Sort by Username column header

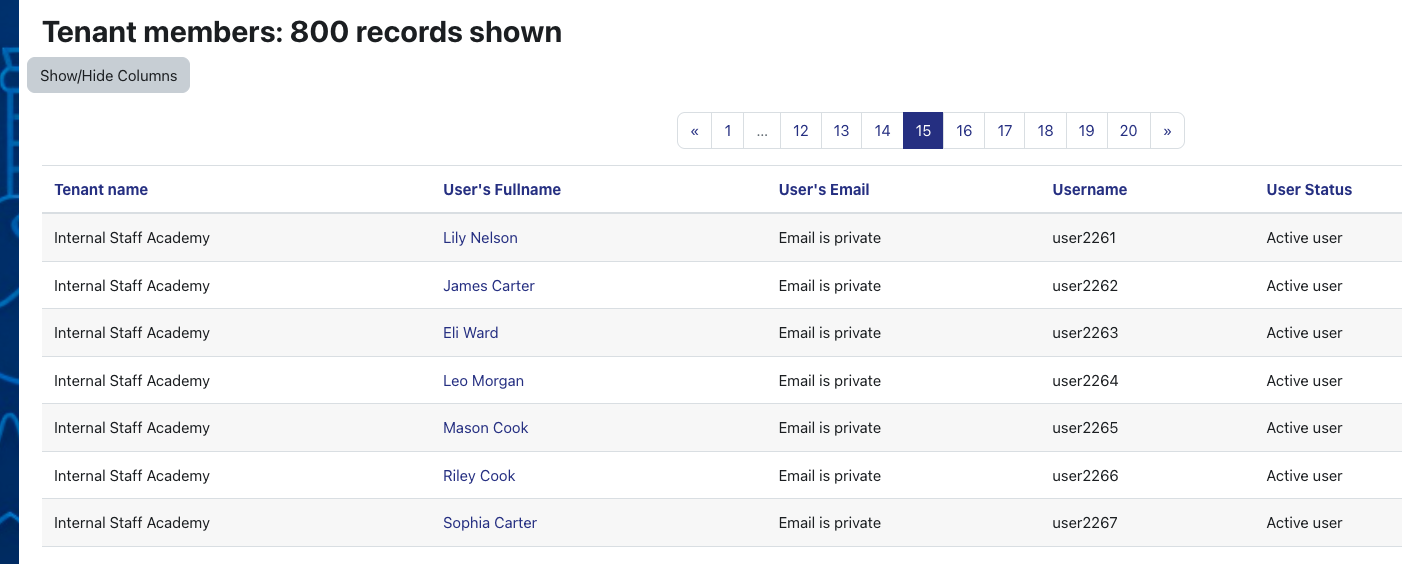1090,190
